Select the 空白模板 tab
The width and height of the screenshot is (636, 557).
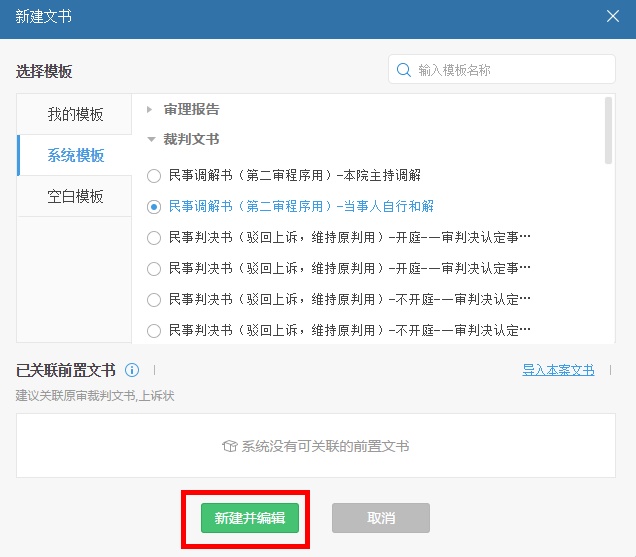75,196
